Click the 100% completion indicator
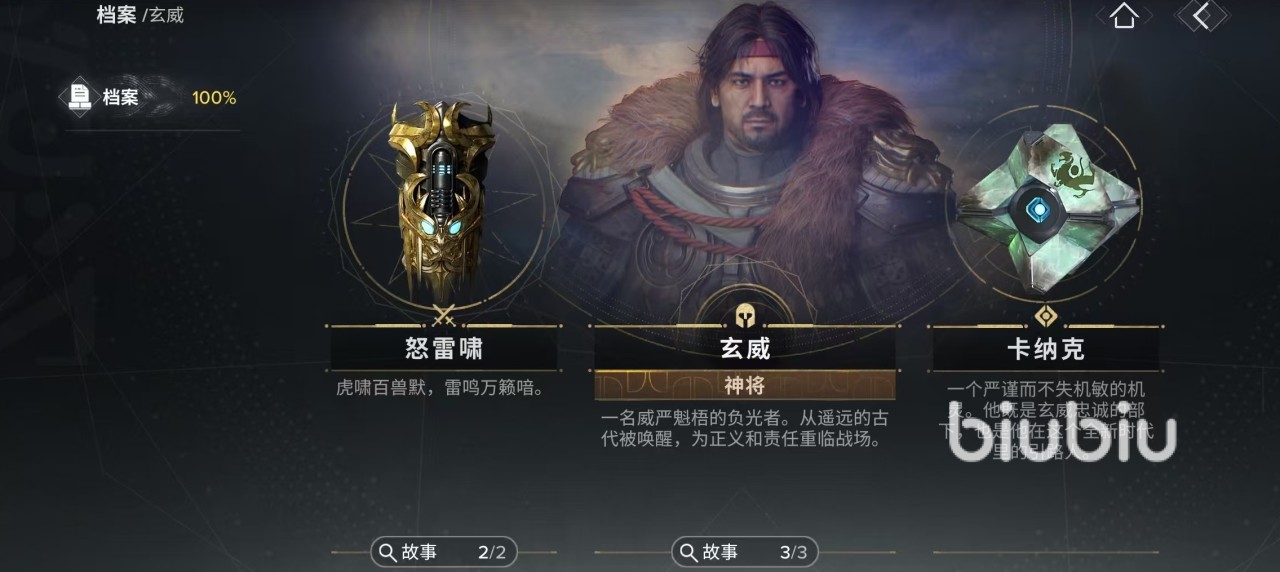The image size is (1280, 572). pyautogui.click(x=214, y=98)
